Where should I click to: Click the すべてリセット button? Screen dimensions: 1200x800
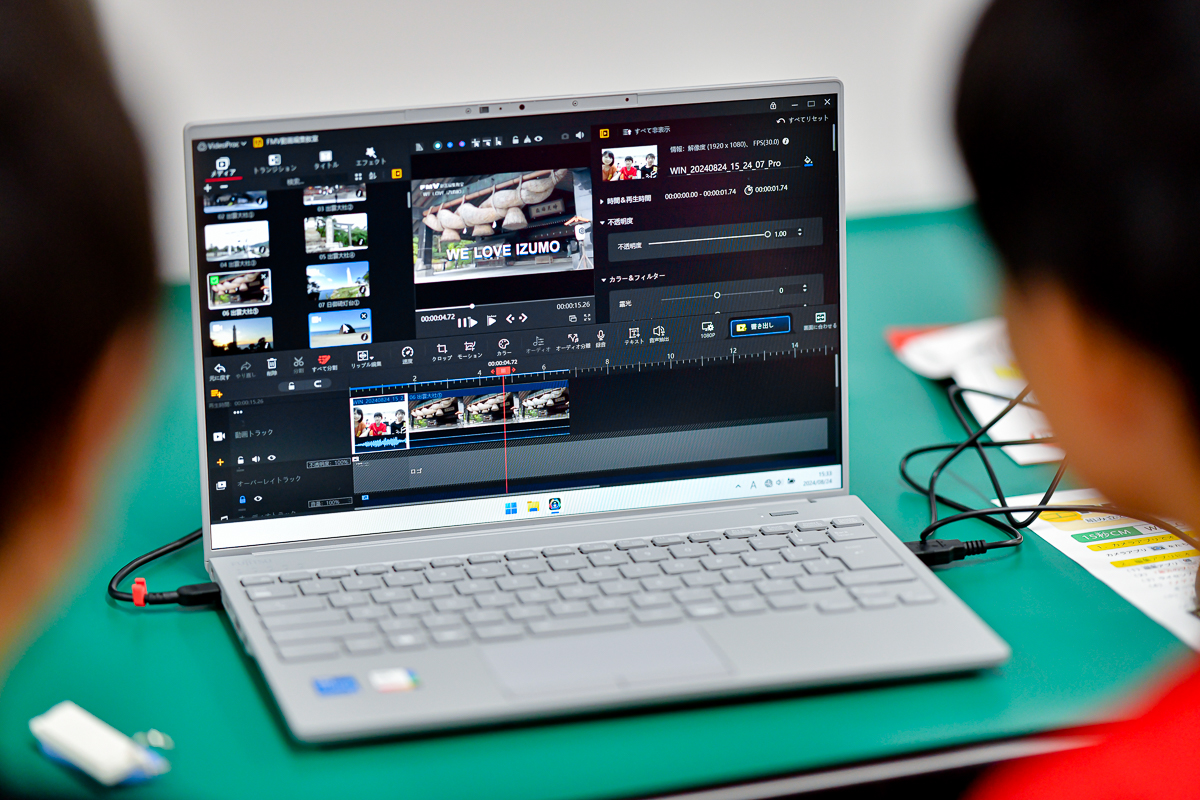[803, 120]
